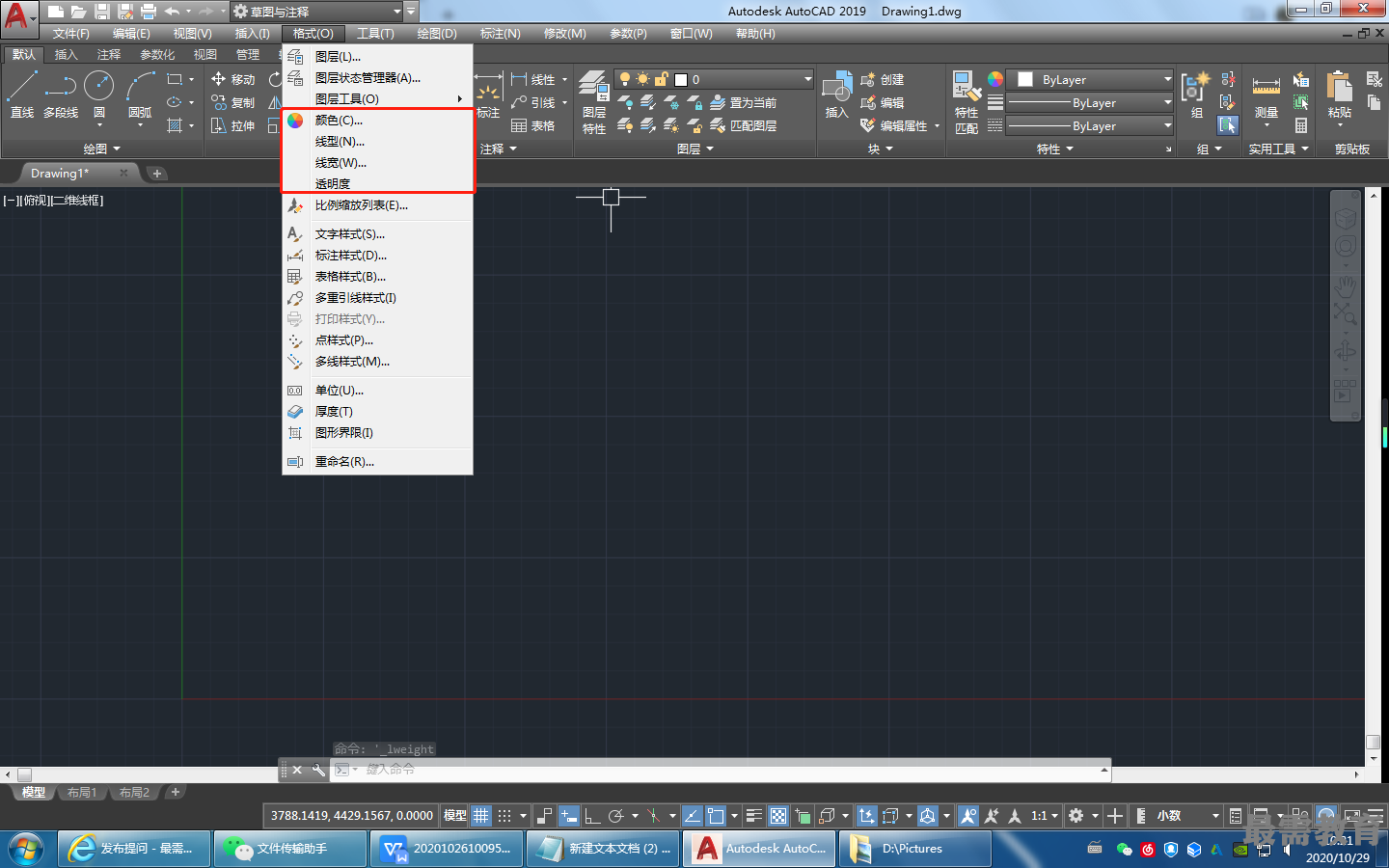This screenshot has width=1389, height=868.
Task: Click the Paste (粘贴) icon
Action: click(x=1339, y=95)
